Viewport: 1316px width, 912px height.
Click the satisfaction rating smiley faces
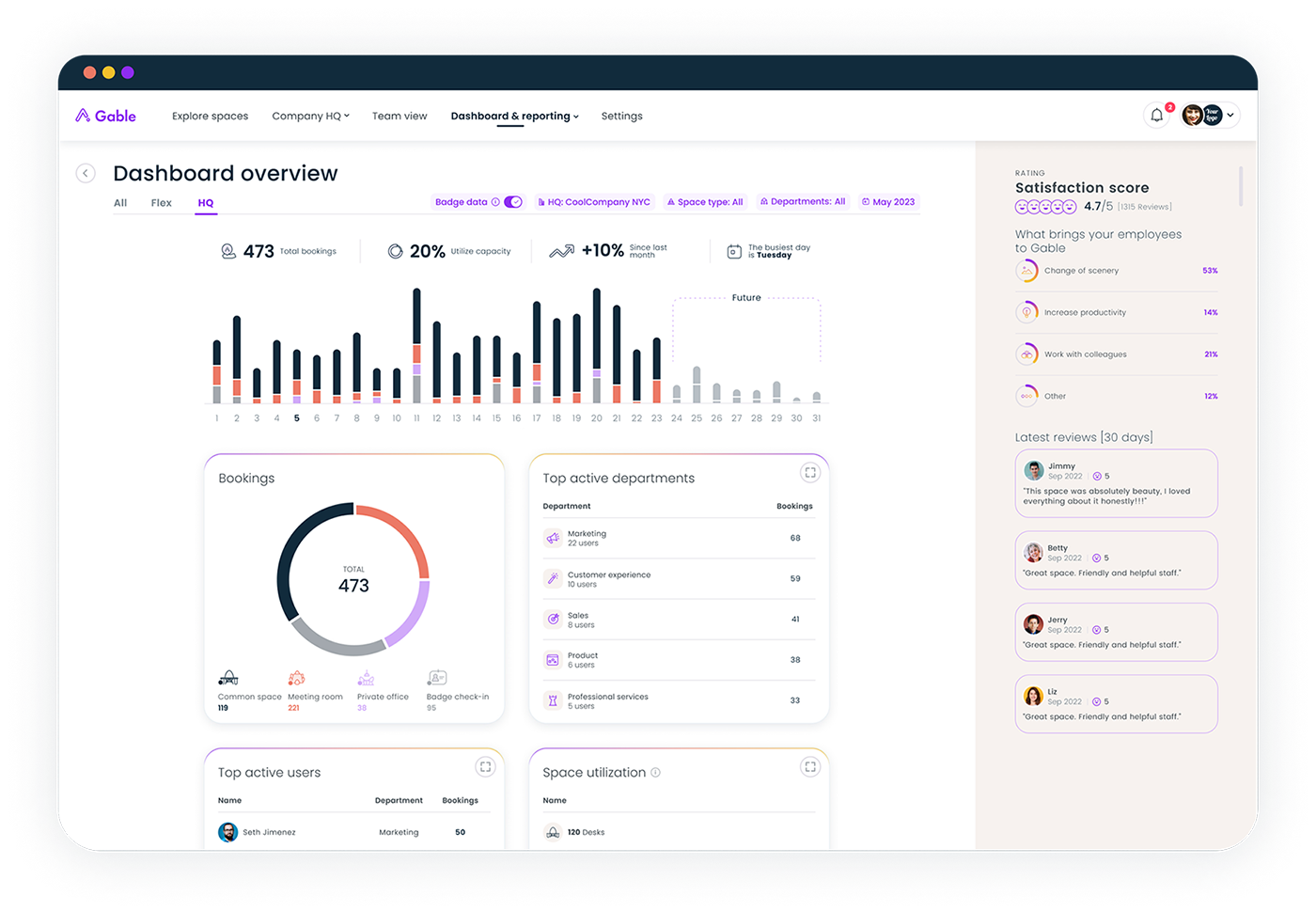pos(1046,207)
